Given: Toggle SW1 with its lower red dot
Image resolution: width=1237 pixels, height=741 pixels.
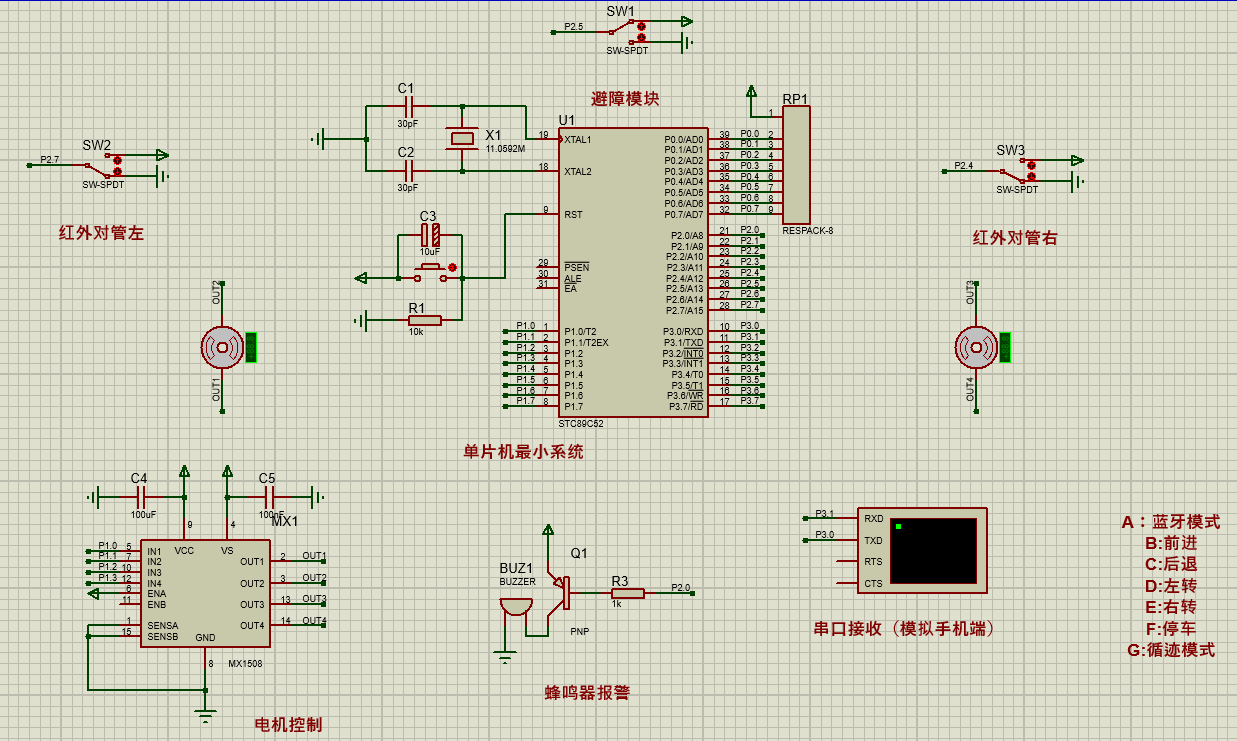Looking at the screenshot, I should click(642, 38).
